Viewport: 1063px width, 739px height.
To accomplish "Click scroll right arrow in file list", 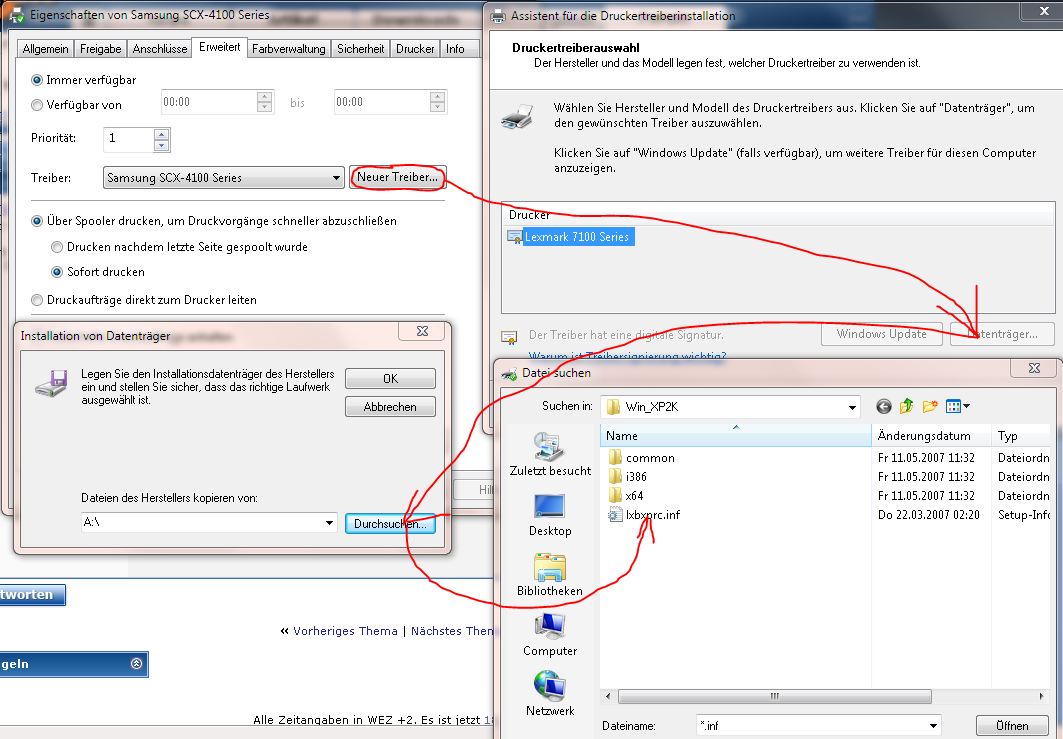I will [x=1041, y=696].
